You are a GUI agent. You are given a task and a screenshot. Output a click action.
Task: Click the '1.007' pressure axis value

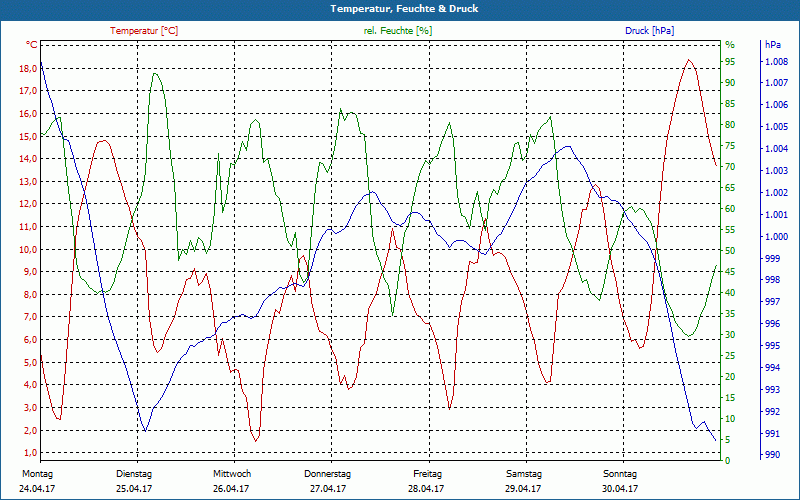(x=777, y=83)
